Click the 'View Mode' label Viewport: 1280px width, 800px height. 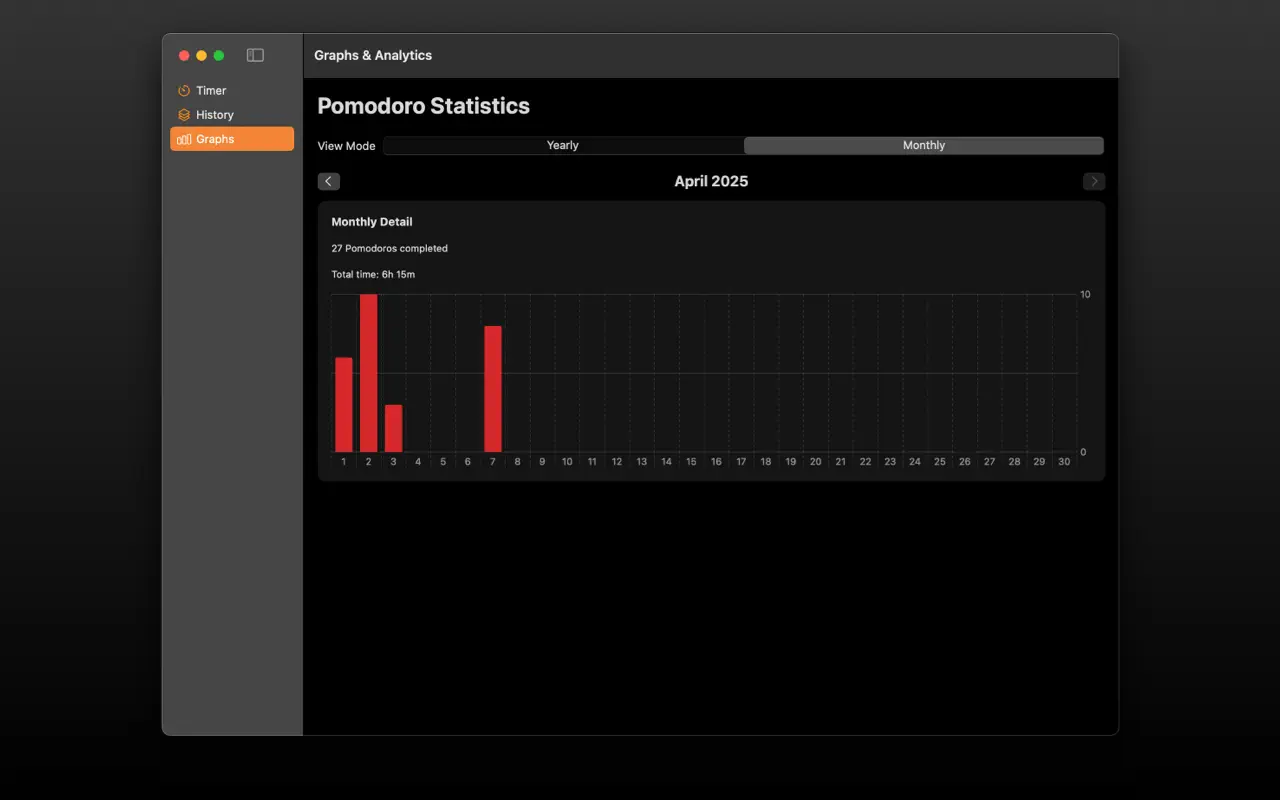coord(346,146)
